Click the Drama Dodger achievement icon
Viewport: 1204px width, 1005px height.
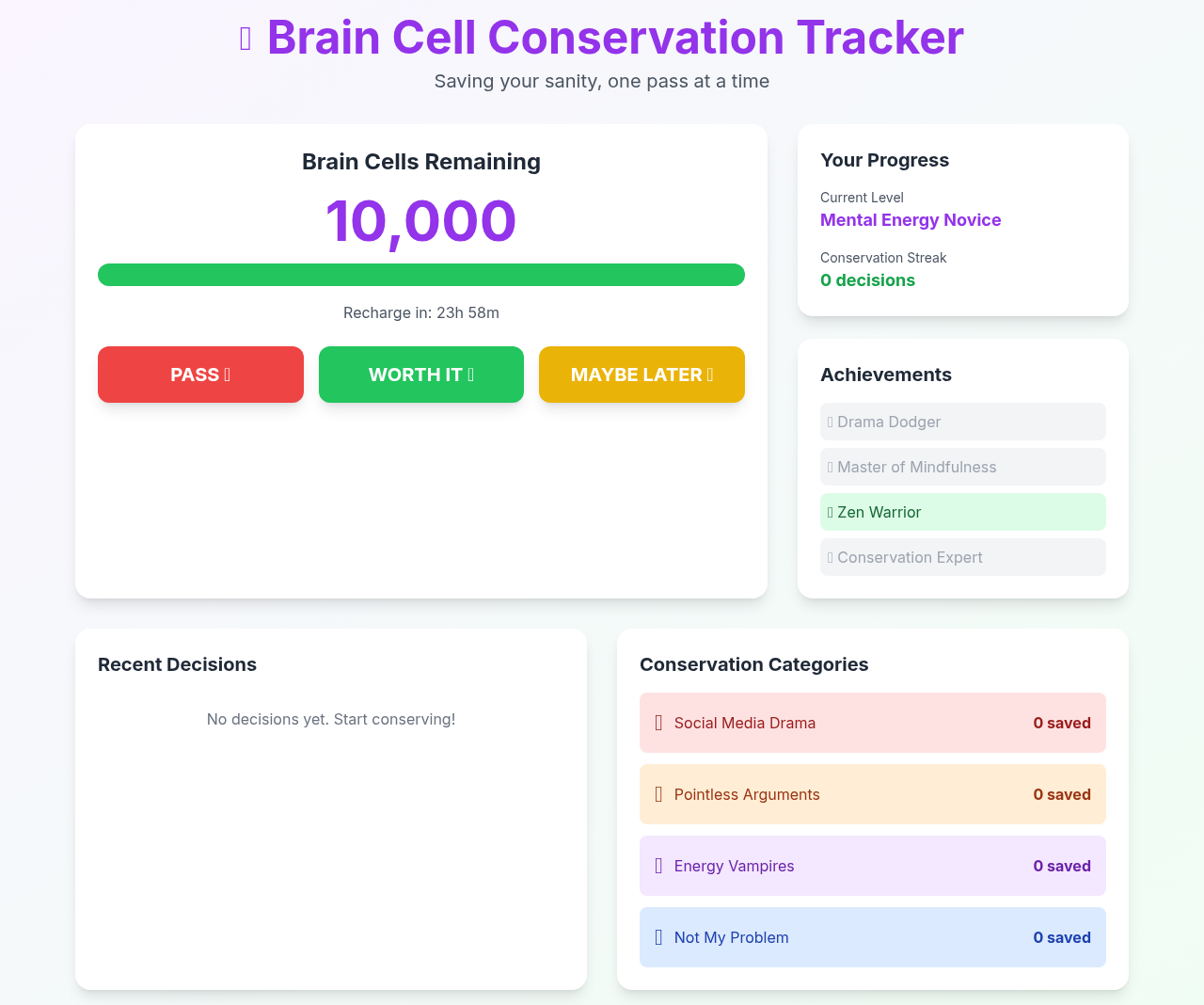tap(831, 422)
